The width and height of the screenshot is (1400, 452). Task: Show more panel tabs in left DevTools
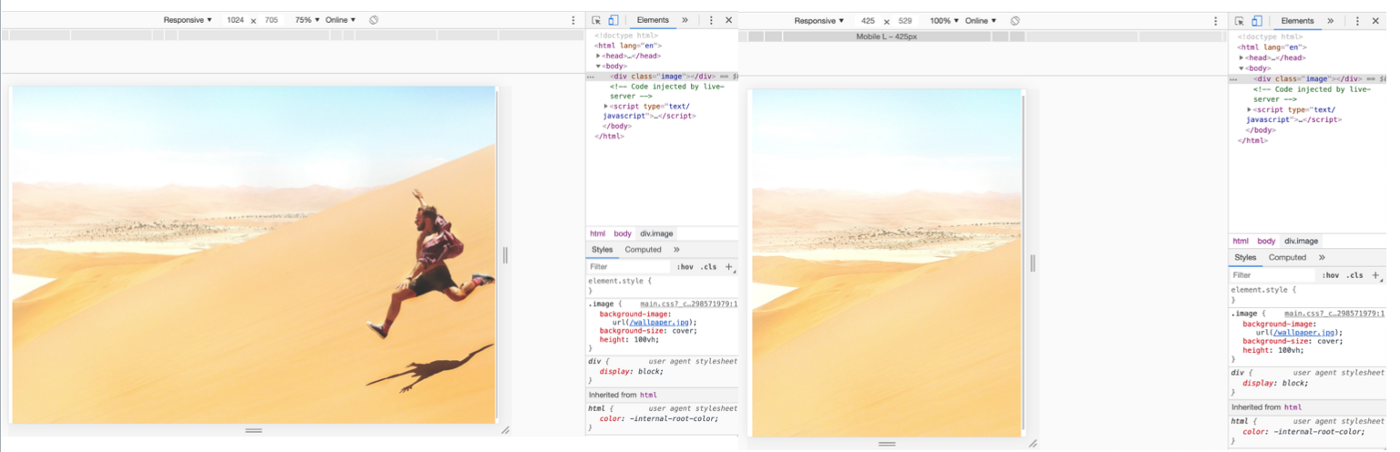click(x=685, y=20)
